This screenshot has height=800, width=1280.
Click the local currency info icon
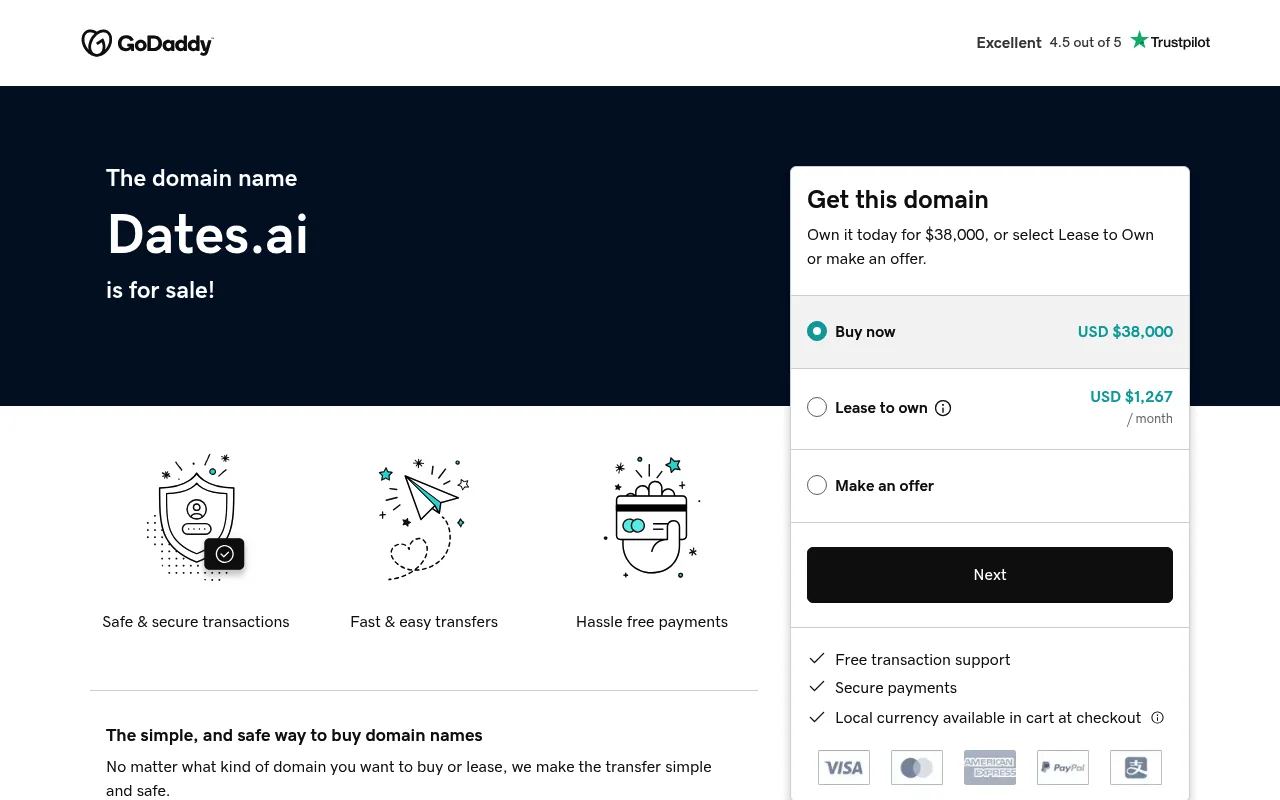1158,717
